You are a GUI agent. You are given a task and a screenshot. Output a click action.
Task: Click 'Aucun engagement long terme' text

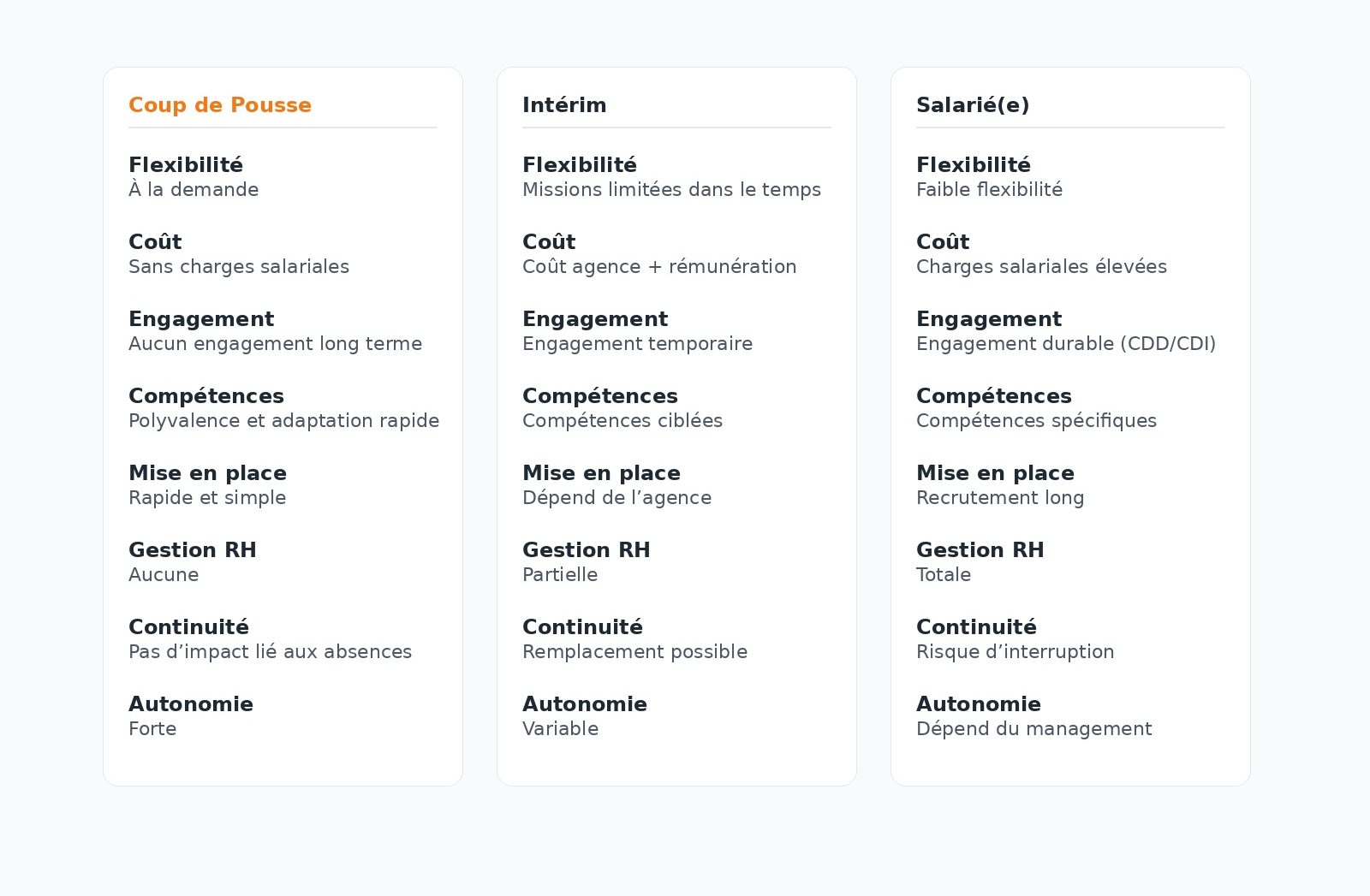coord(275,344)
